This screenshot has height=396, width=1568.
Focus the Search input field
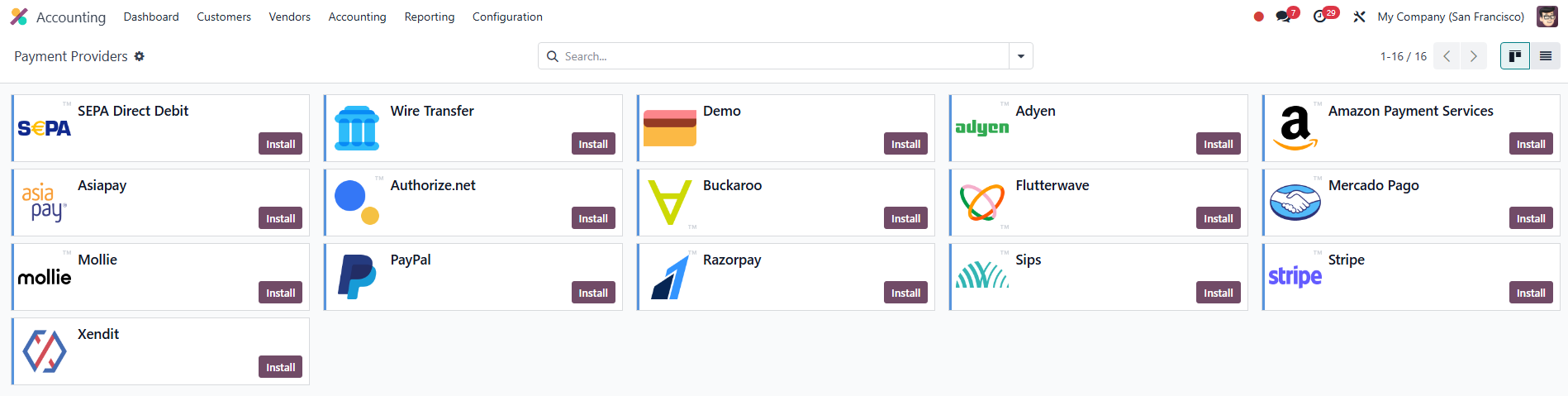[782, 56]
